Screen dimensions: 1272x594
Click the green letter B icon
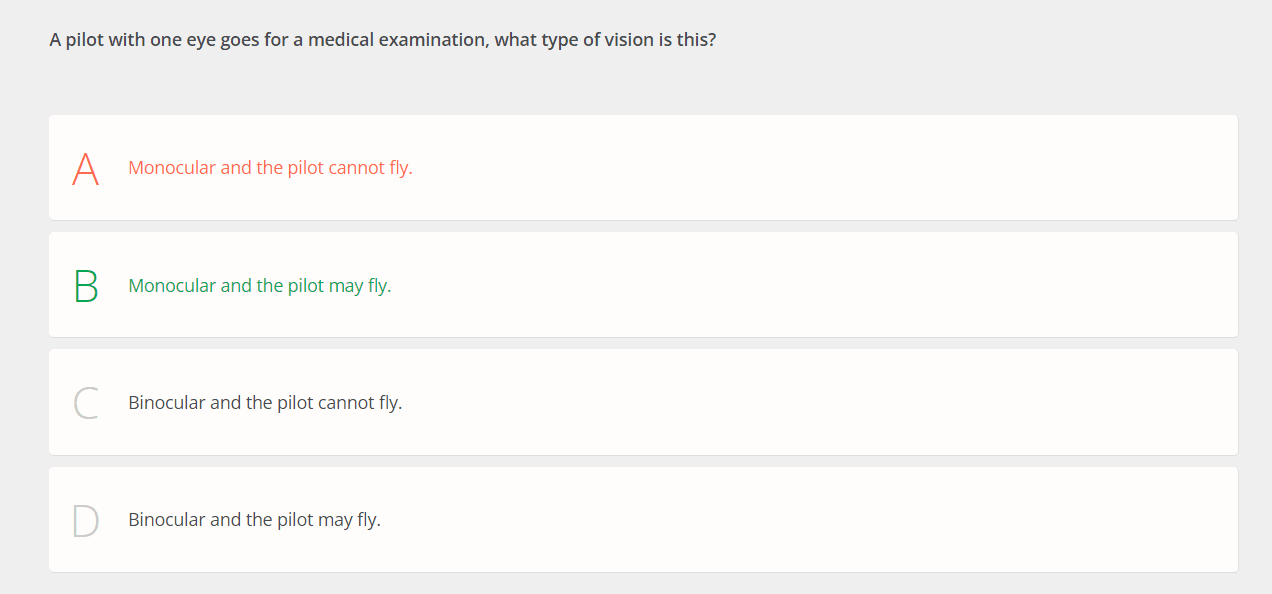point(86,286)
